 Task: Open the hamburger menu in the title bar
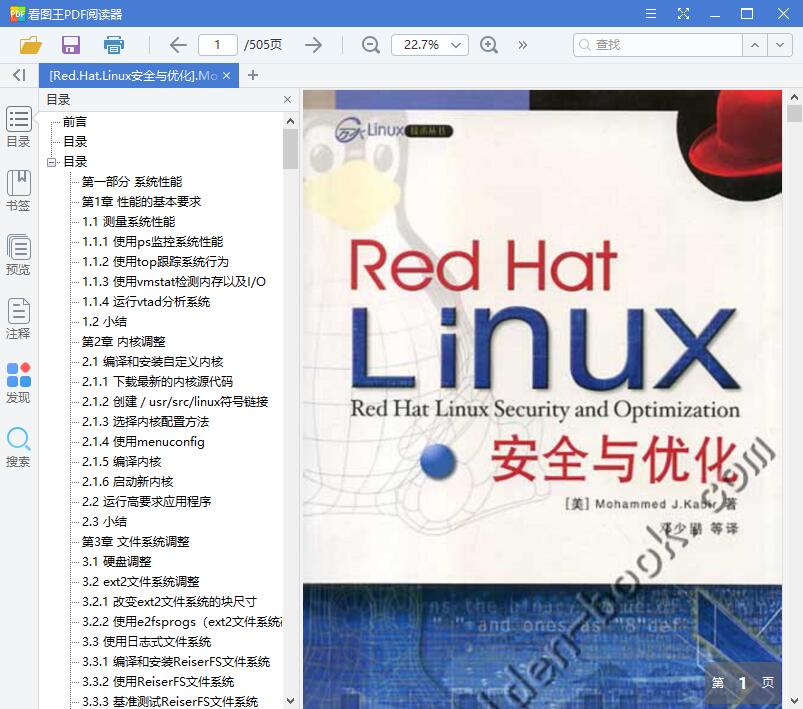coord(651,13)
